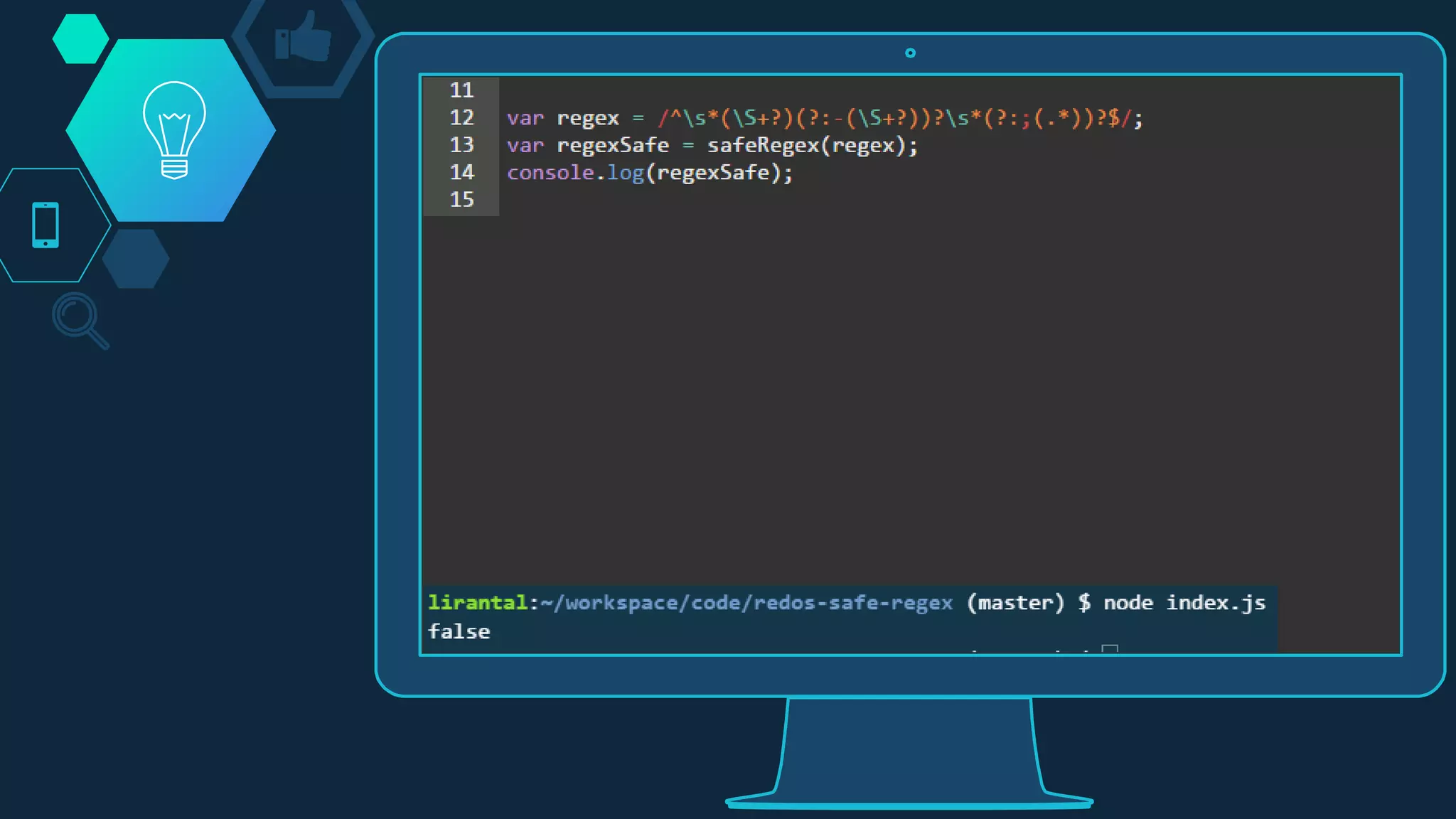The image size is (1456, 819).
Task: Click the smartphone icon in hexagon
Action: (45, 225)
